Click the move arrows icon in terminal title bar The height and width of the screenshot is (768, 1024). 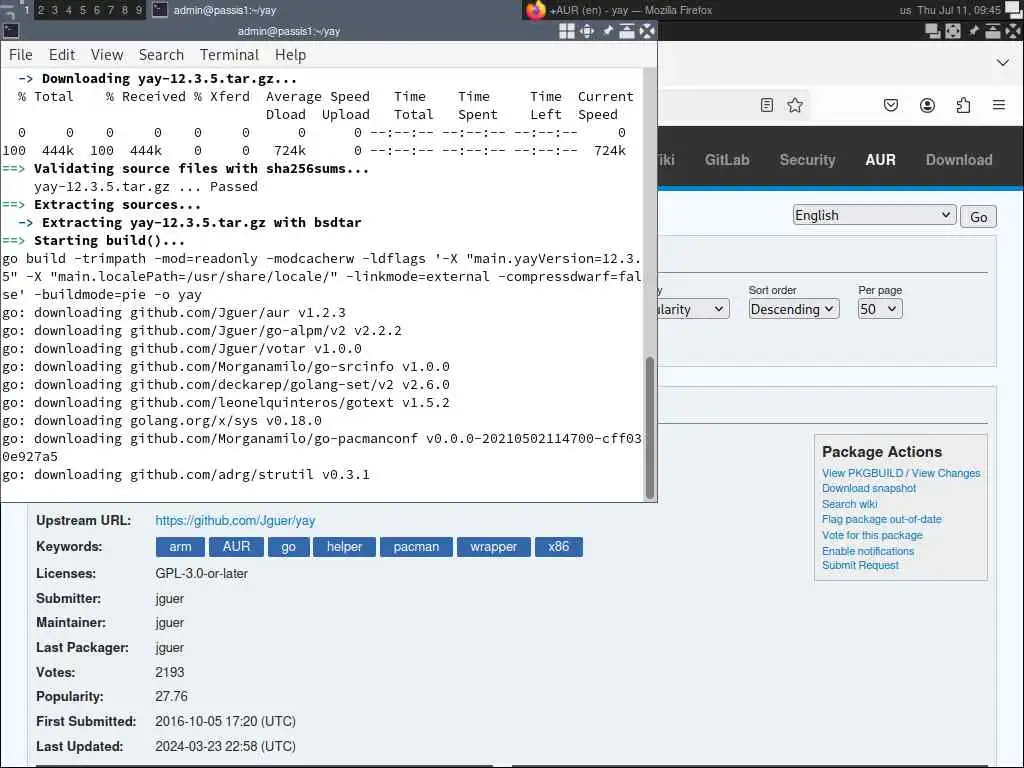587,31
